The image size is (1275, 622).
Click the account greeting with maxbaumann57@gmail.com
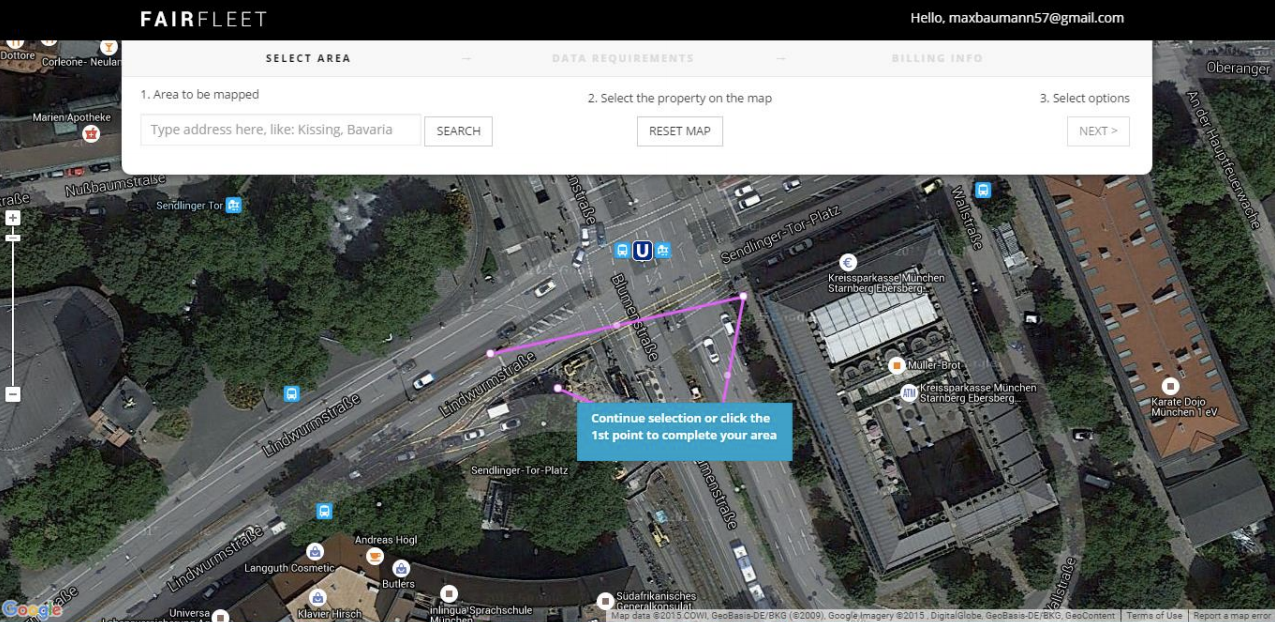tap(1017, 18)
